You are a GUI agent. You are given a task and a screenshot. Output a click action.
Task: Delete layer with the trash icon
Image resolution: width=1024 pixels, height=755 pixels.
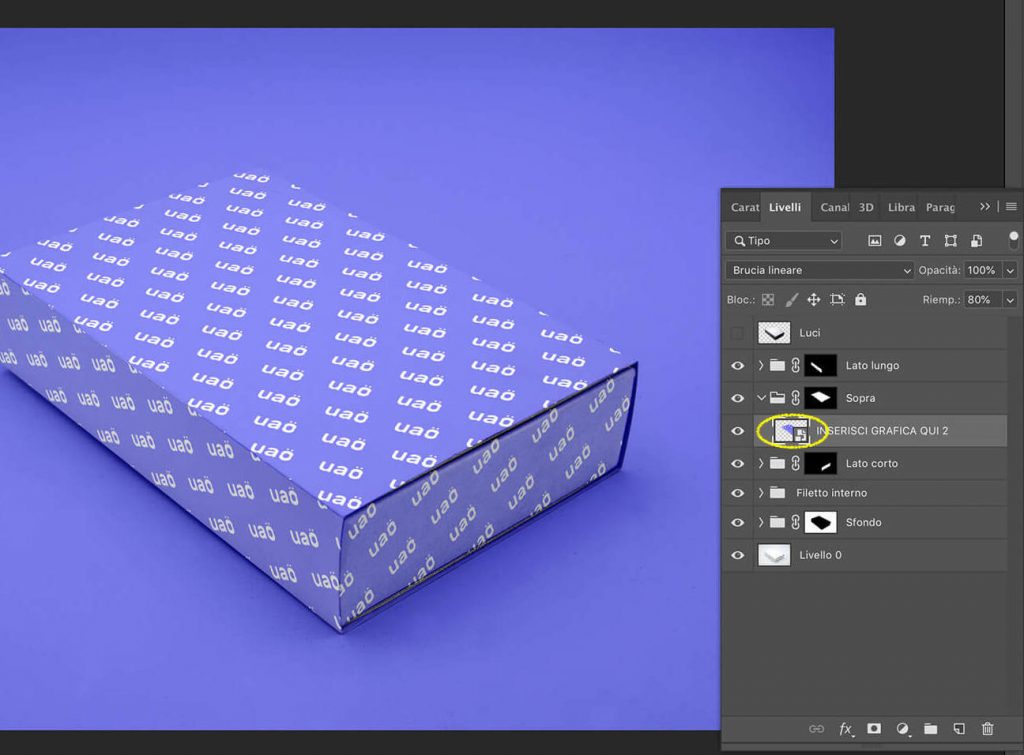988,729
